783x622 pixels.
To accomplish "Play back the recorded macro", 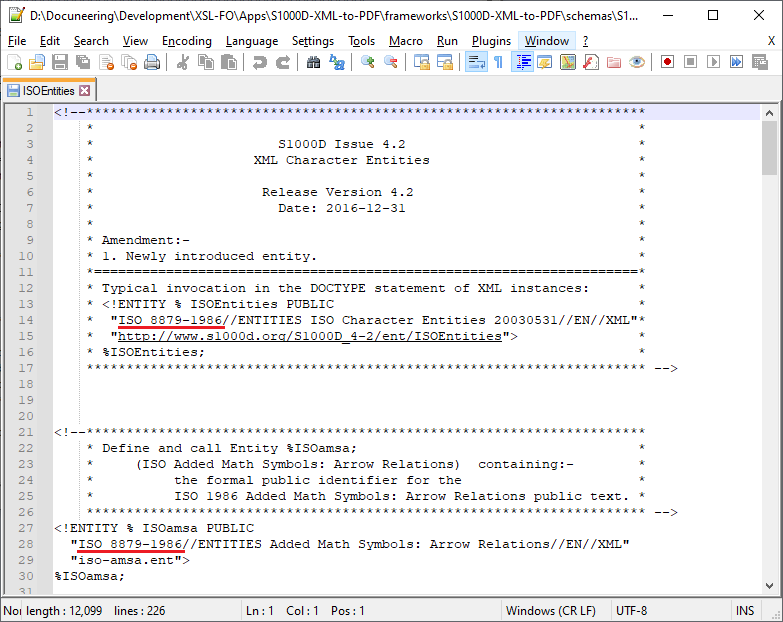I will (x=714, y=62).
